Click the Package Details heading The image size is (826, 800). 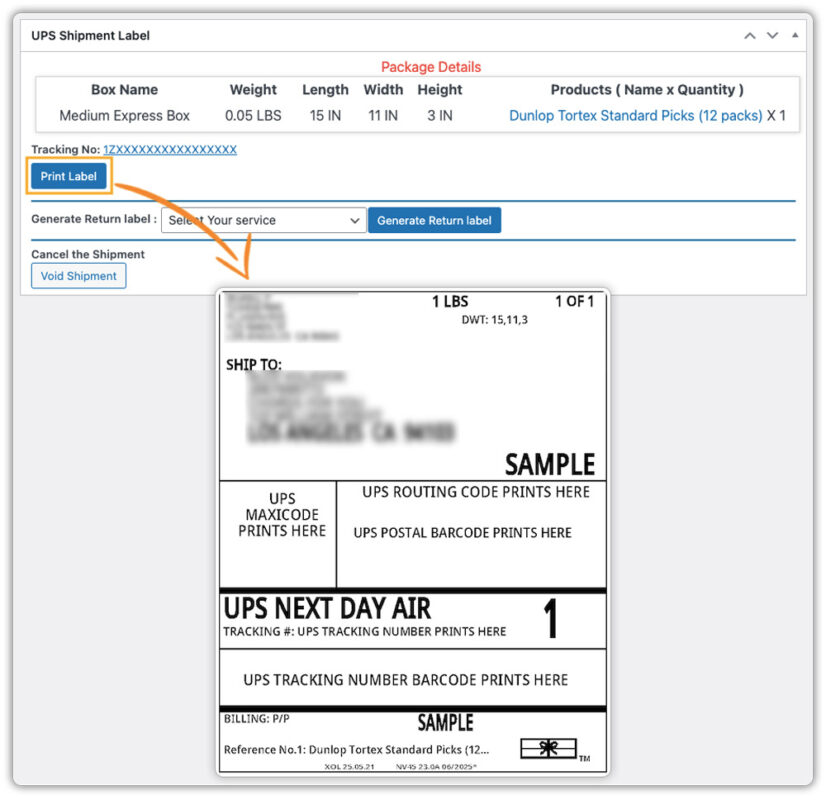431,67
